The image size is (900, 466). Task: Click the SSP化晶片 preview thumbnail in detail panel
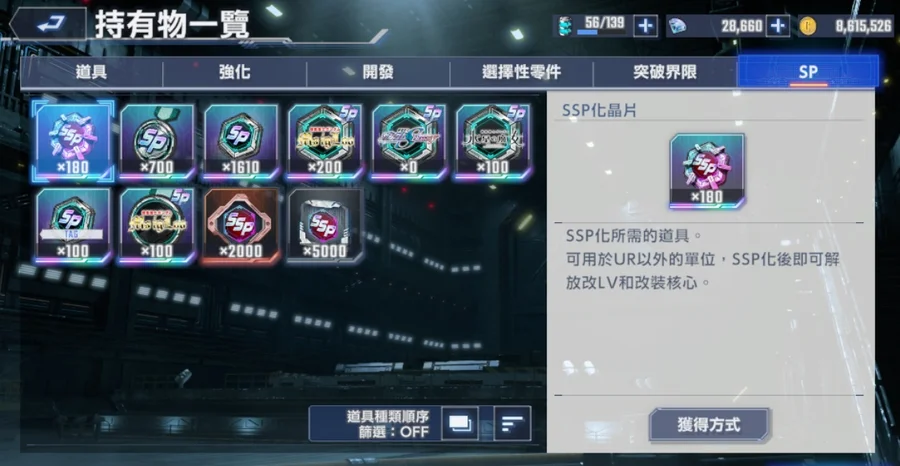(707, 171)
